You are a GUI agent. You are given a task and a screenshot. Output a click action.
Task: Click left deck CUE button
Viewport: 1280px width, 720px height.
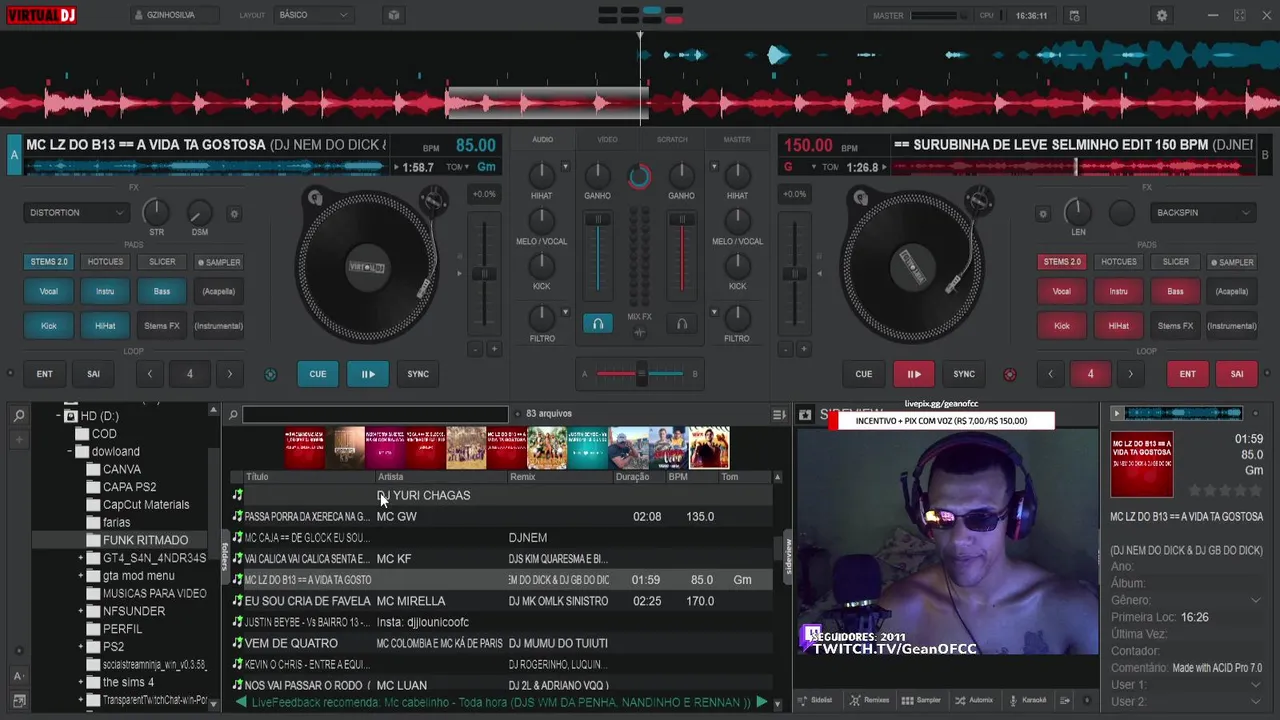317,374
